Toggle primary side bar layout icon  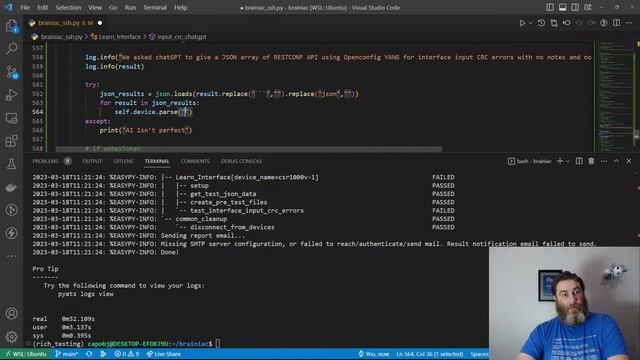point(550,7)
